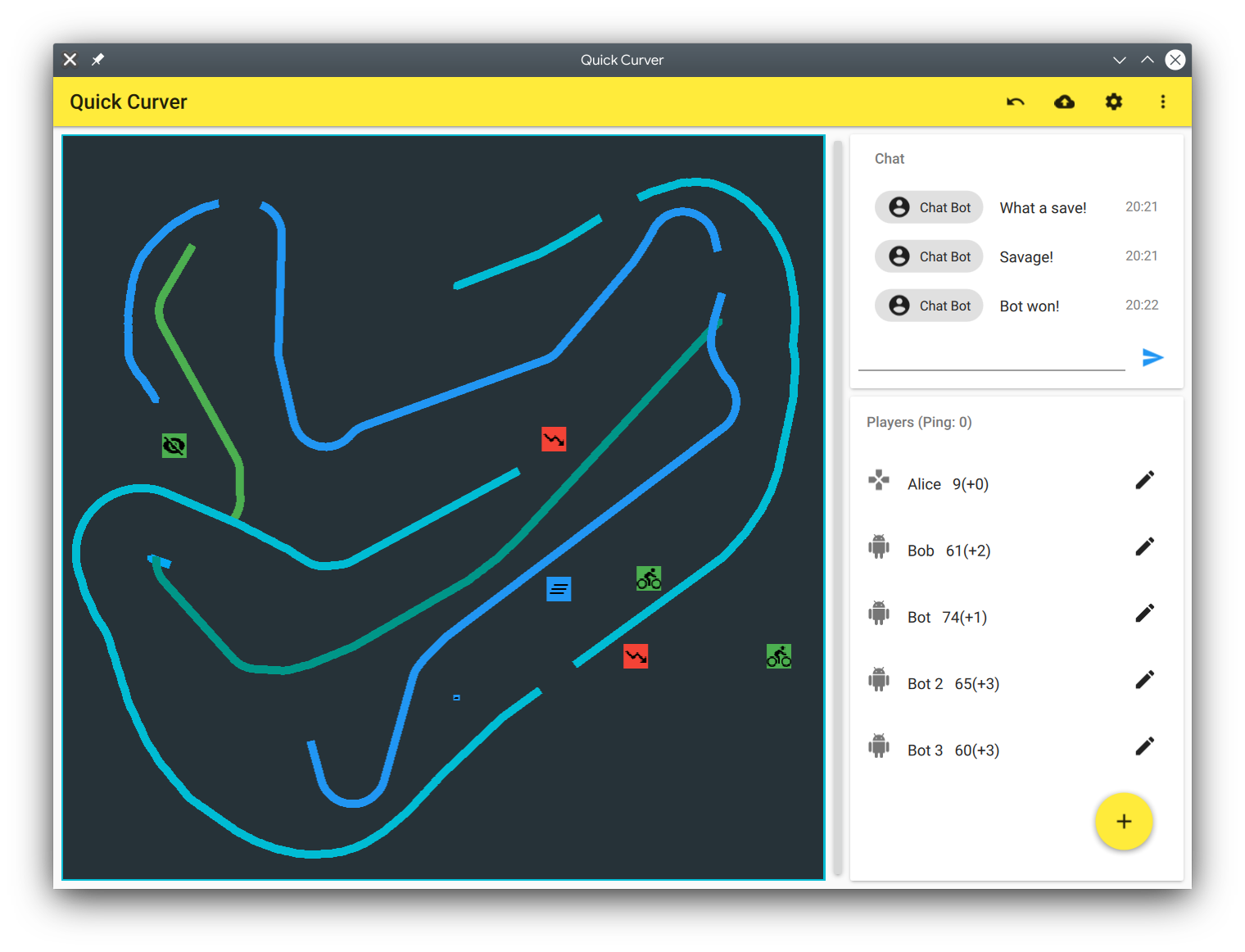
Task: Click the upper red trending-down powerup
Action: 554,439
